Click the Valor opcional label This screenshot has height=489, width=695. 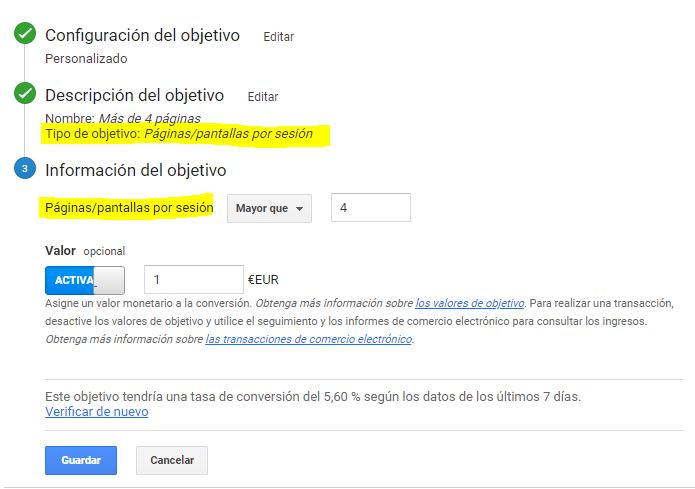tap(85, 251)
